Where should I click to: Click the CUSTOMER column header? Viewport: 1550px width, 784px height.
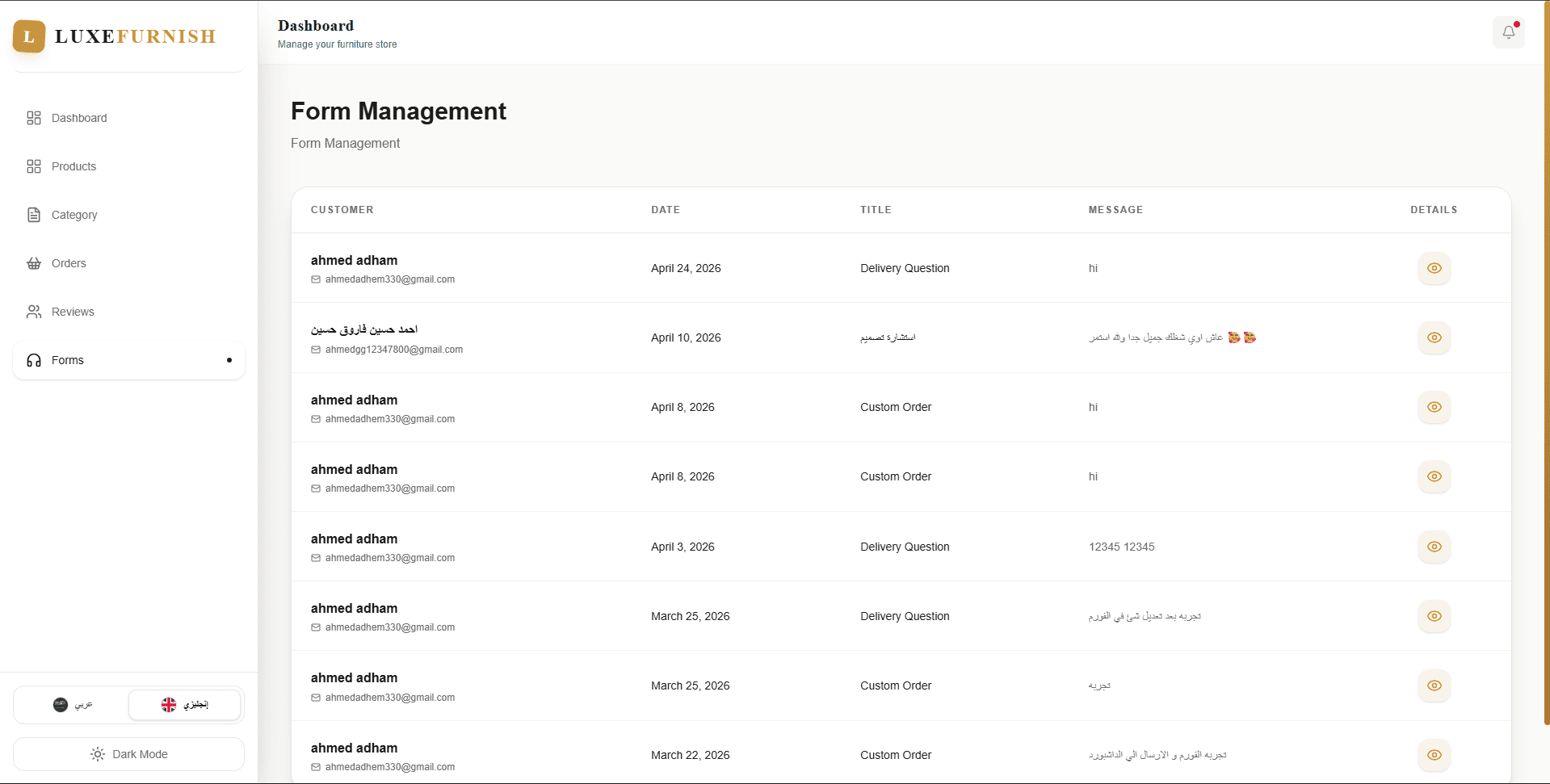pyautogui.click(x=342, y=210)
